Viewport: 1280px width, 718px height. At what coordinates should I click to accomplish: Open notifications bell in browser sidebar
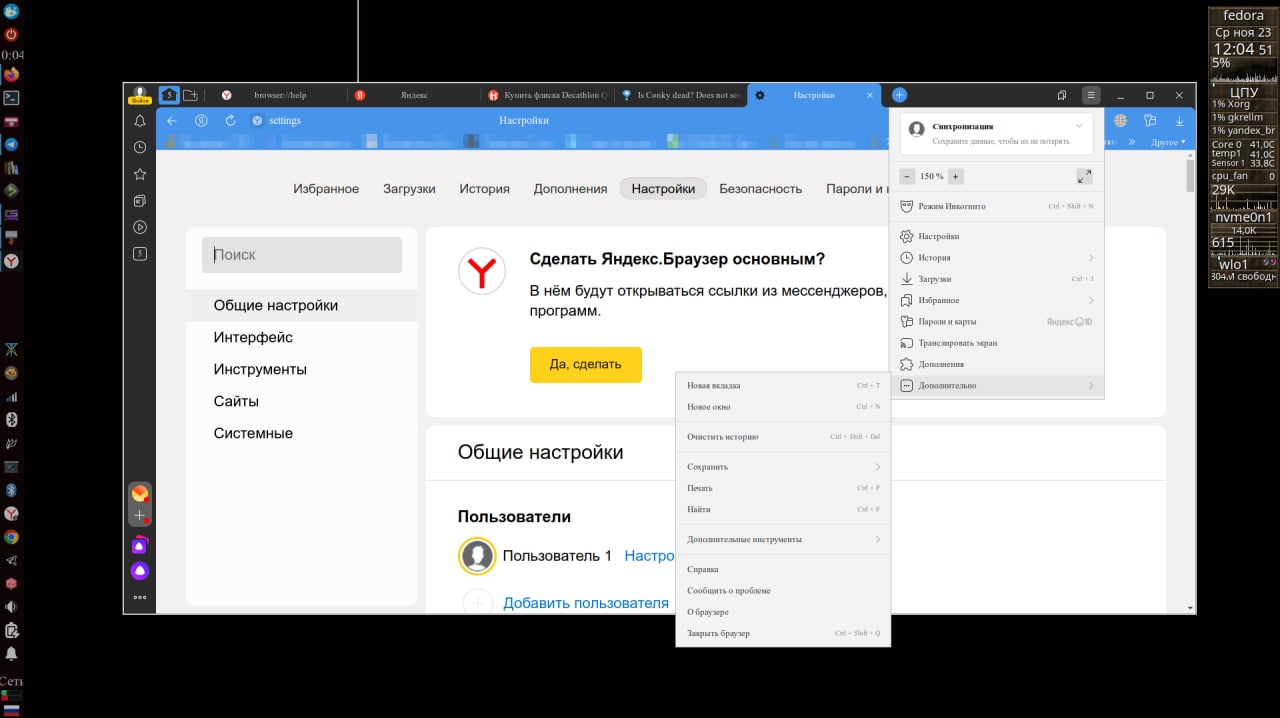point(140,121)
